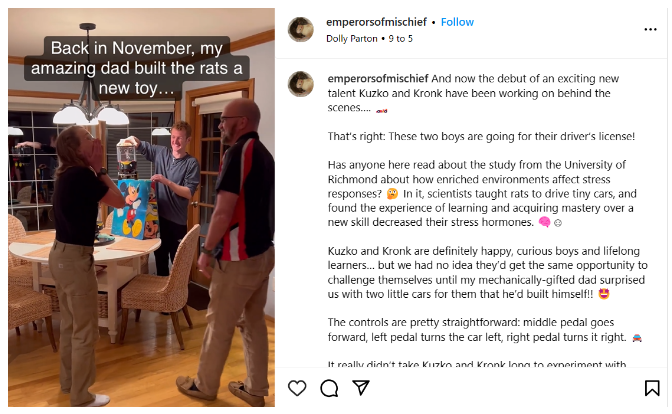
Task: Follow the emperorsofmischief account
Action: (x=457, y=21)
